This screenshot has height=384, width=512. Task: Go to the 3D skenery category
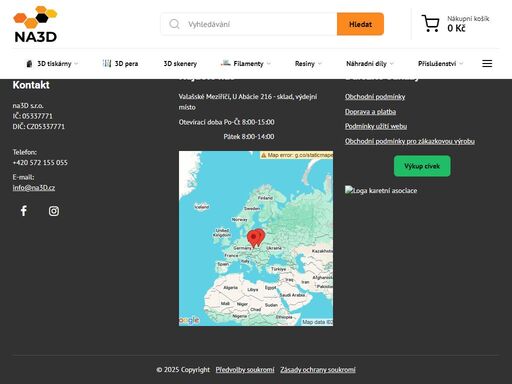tap(180, 64)
